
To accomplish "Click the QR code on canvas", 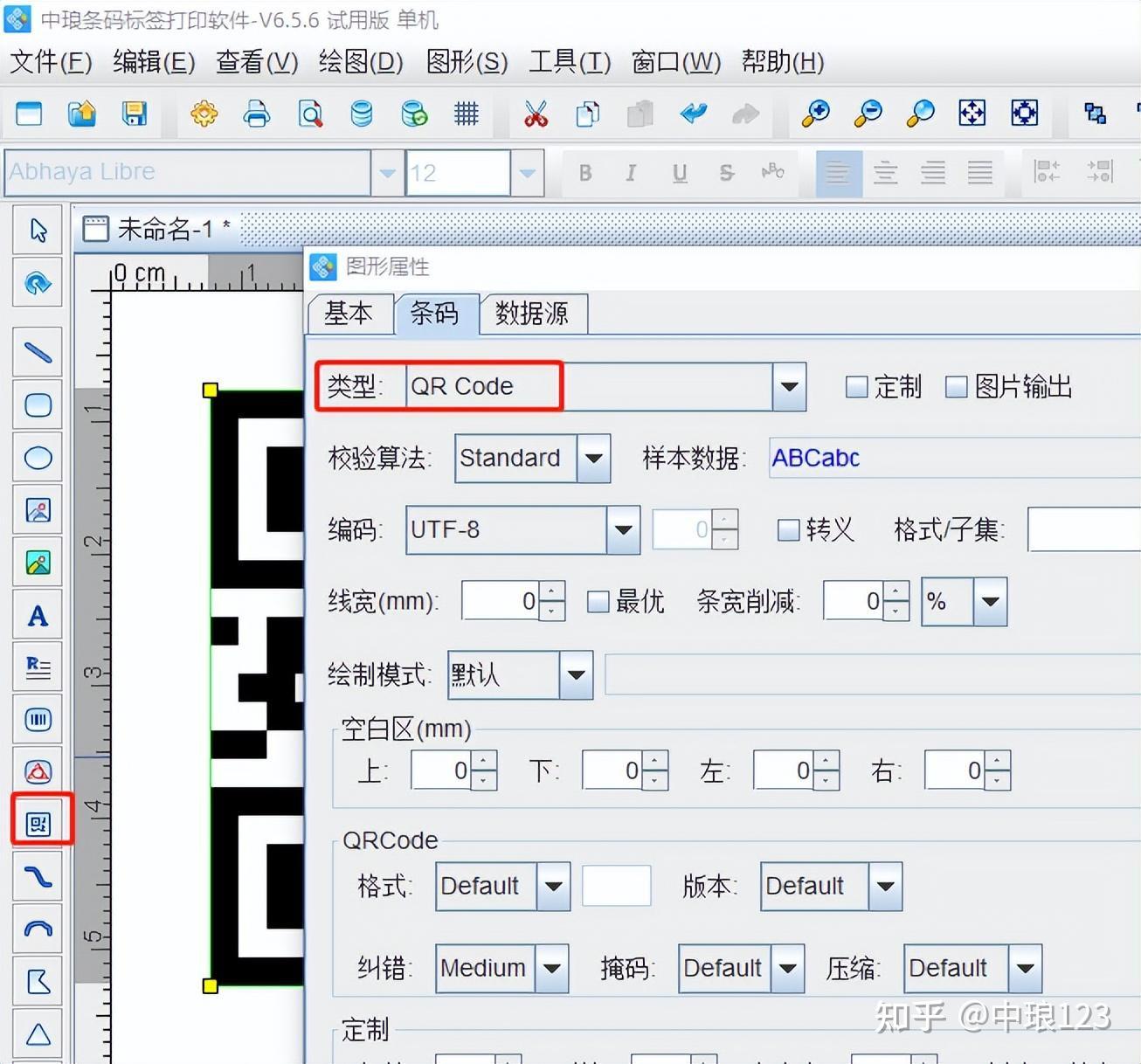I will [x=258, y=688].
